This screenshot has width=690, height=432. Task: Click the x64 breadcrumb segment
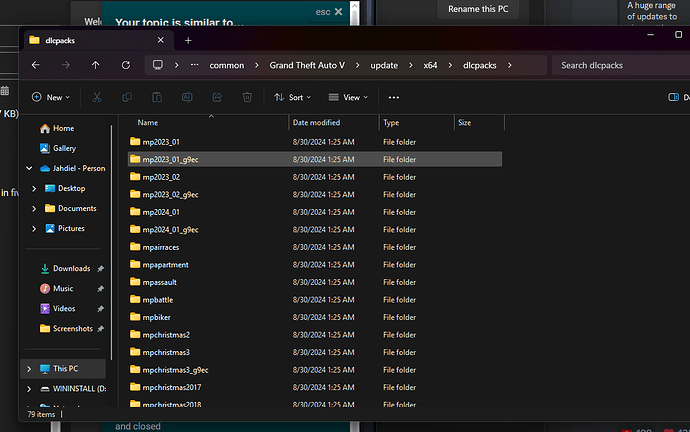(430, 65)
